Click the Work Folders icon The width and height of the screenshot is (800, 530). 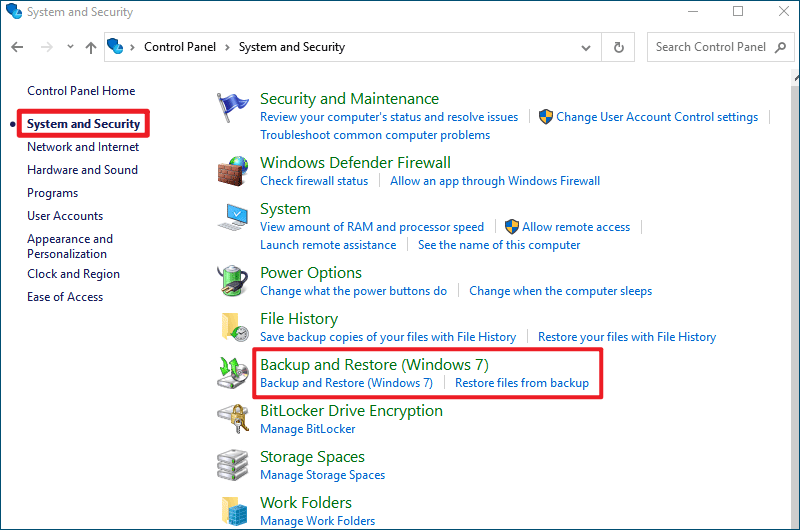234,511
